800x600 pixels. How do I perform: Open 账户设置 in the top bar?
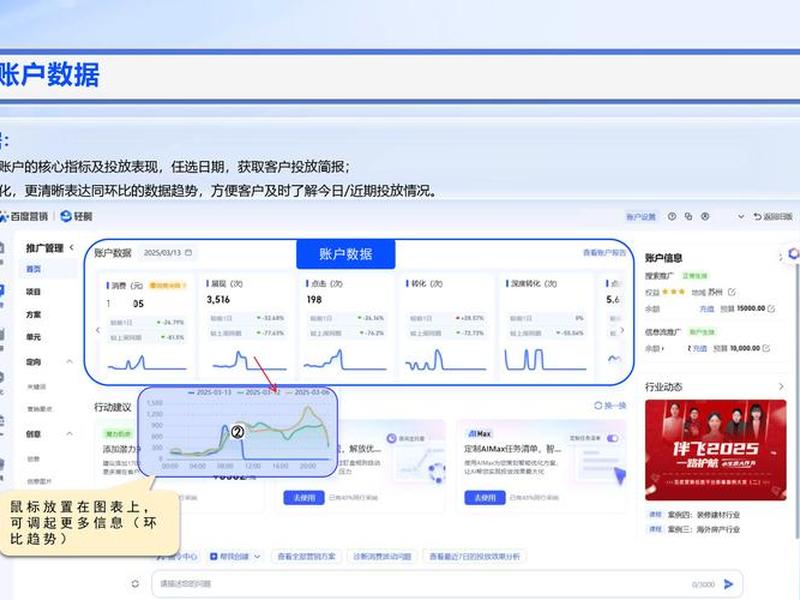pos(640,217)
